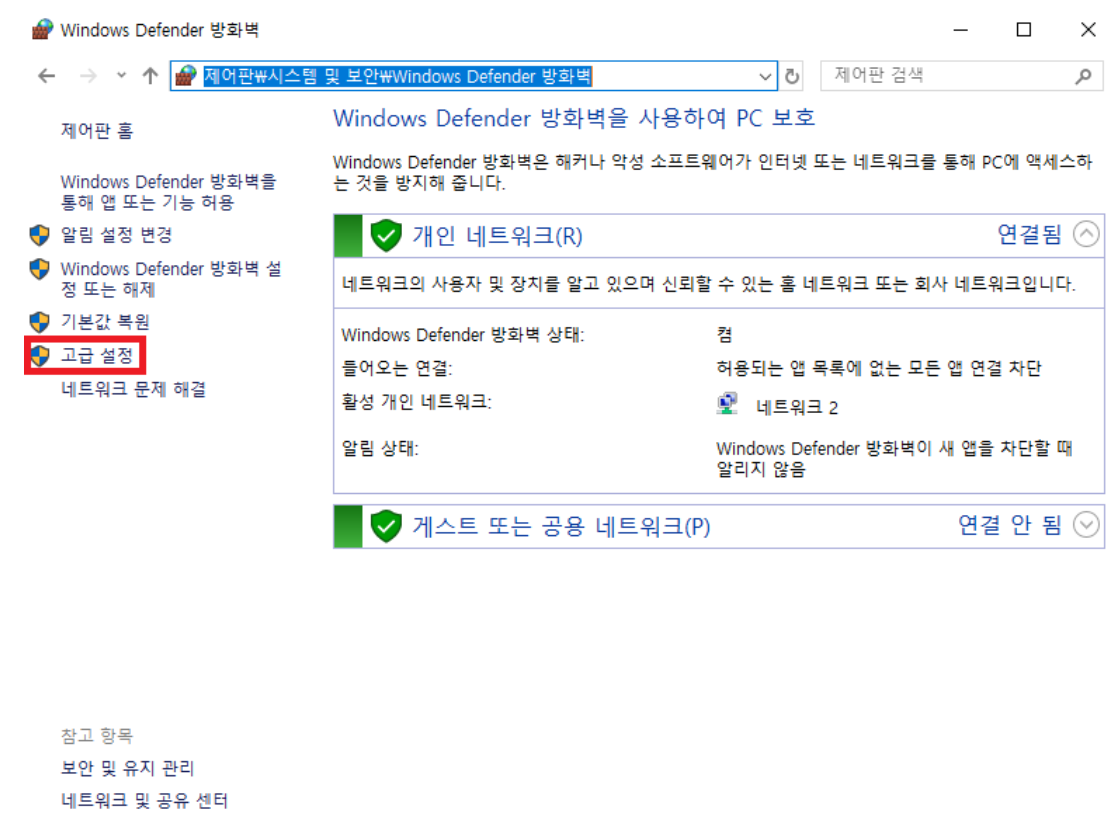Viewport: 1114px width, 836px height.
Task: Minimize the Windows Defender 방화벽 window
Action: click(961, 29)
